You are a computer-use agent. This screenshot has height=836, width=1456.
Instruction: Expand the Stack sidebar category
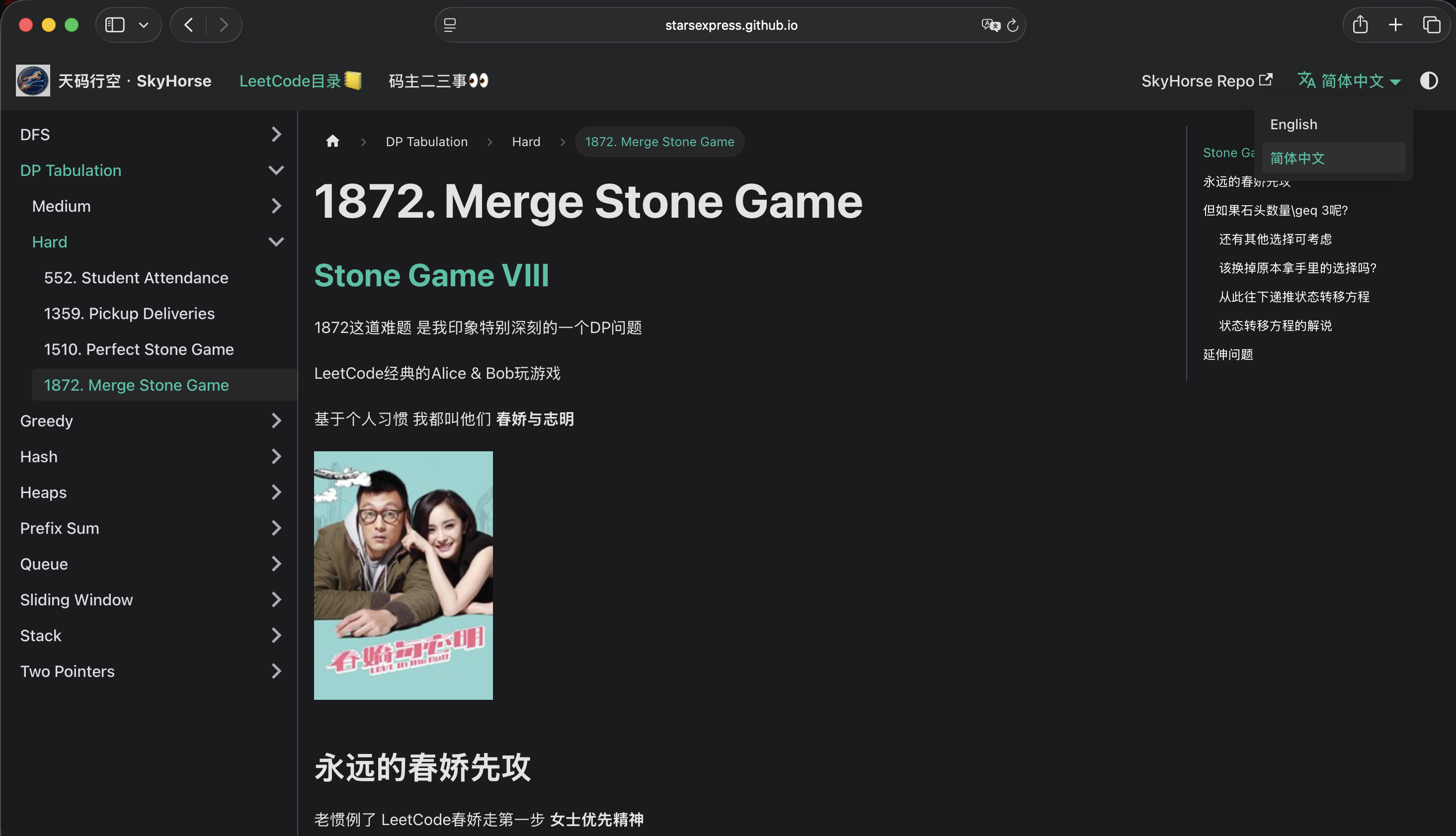coord(276,636)
